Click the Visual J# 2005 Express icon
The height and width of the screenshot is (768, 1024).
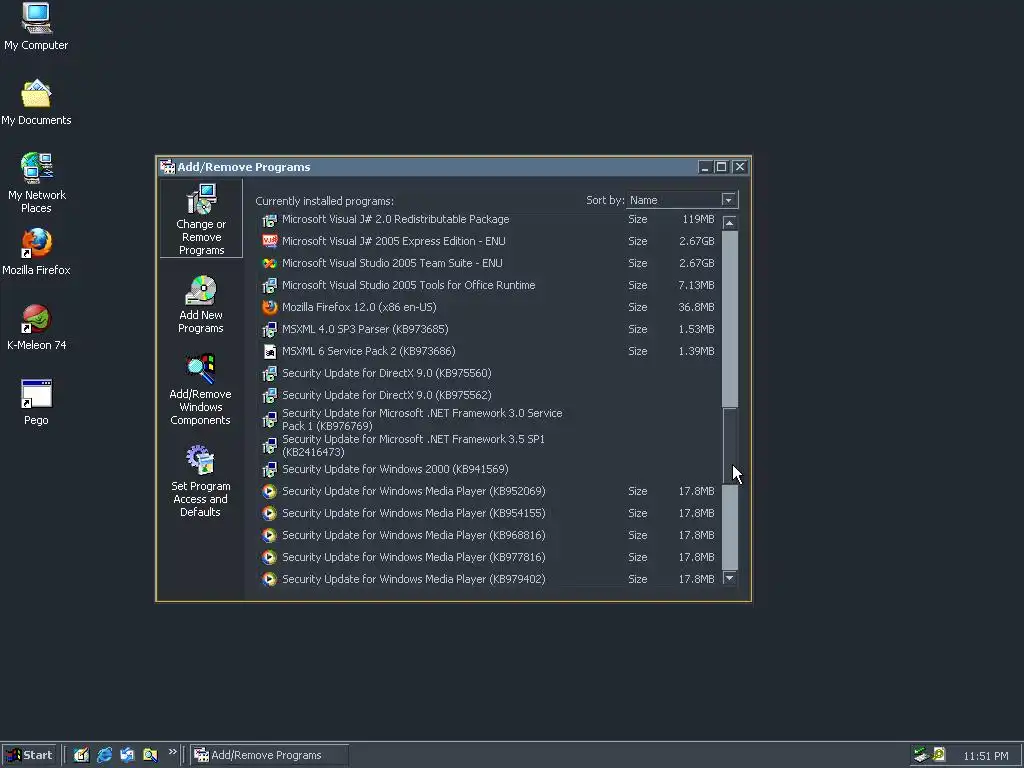[269, 242]
